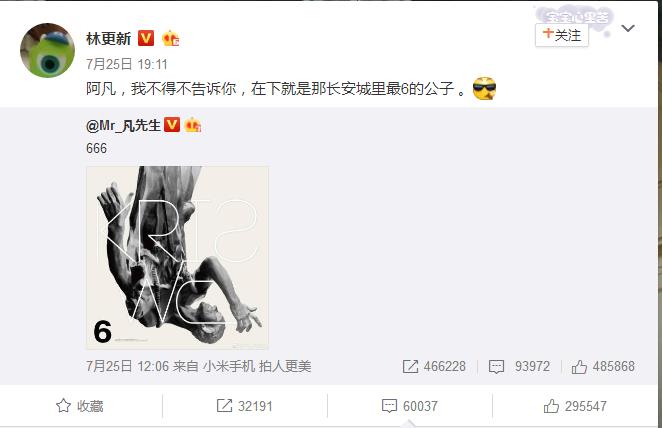Open the post options chevron dropdown
The width and height of the screenshot is (662, 428).
pyautogui.click(x=628, y=29)
